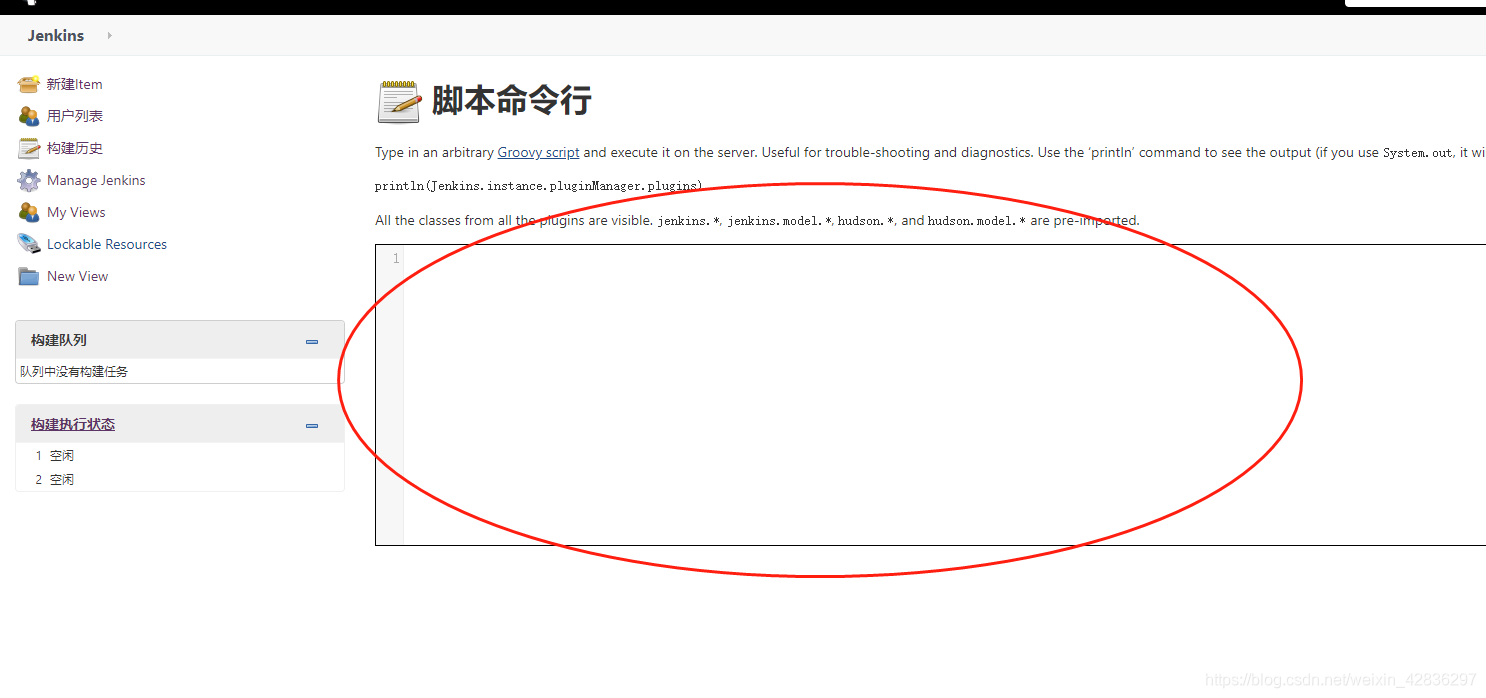Select executor 2 空闲 row
This screenshot has height=698, width=1486.
180,479
